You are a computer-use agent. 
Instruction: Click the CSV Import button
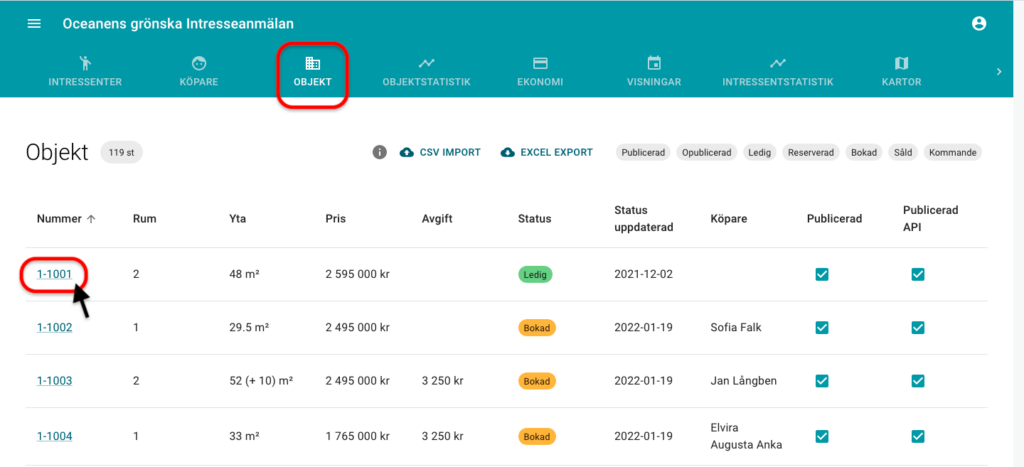[440, 153]
